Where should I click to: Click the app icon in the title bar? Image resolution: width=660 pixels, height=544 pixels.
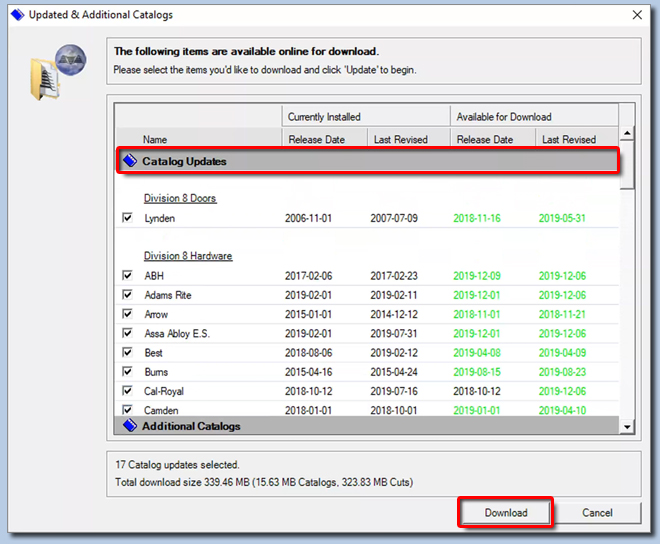point(15,15)
